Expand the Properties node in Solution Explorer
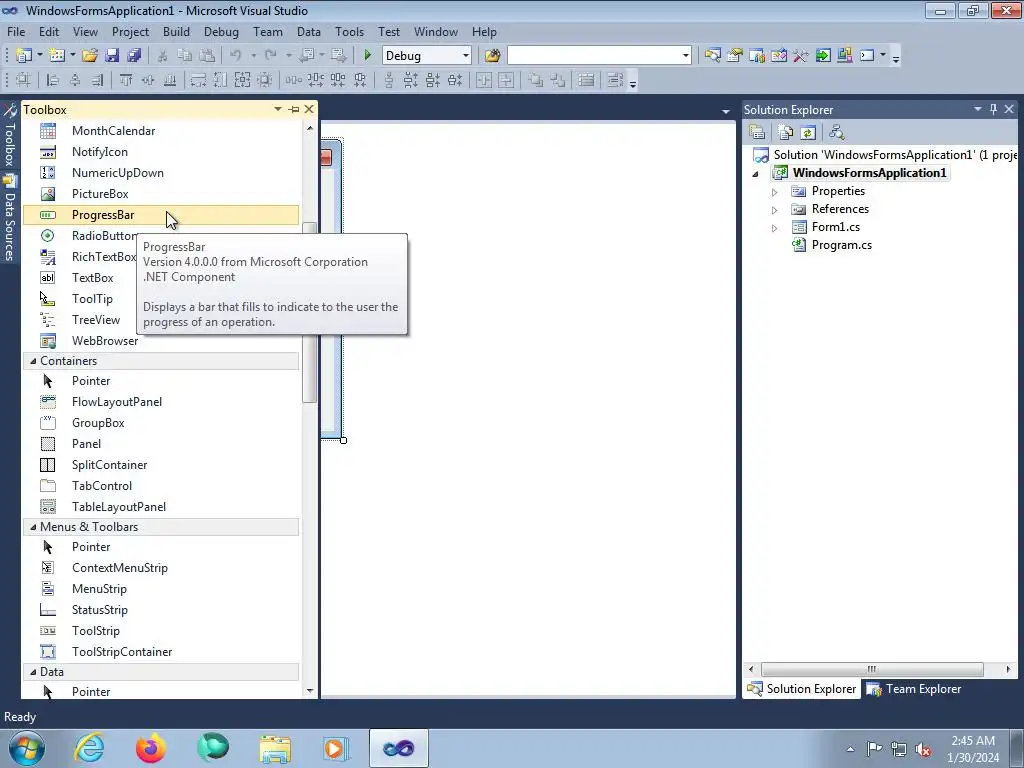Viewport: 1024px width, 768px height. click(x=775, y=192)
